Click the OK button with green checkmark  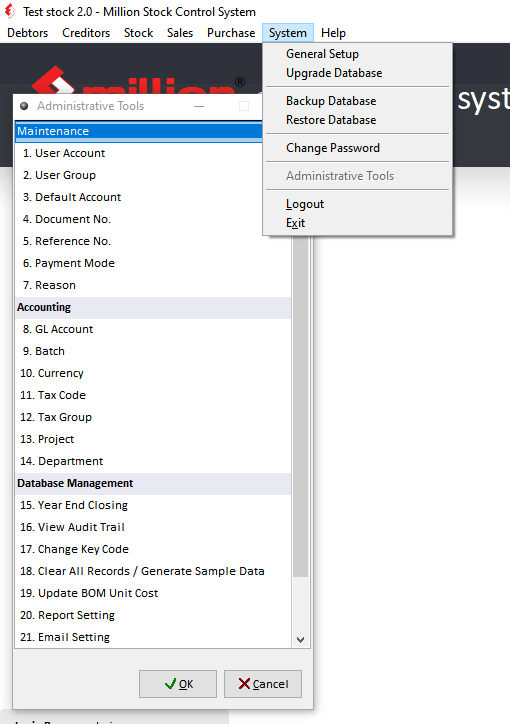178,684
